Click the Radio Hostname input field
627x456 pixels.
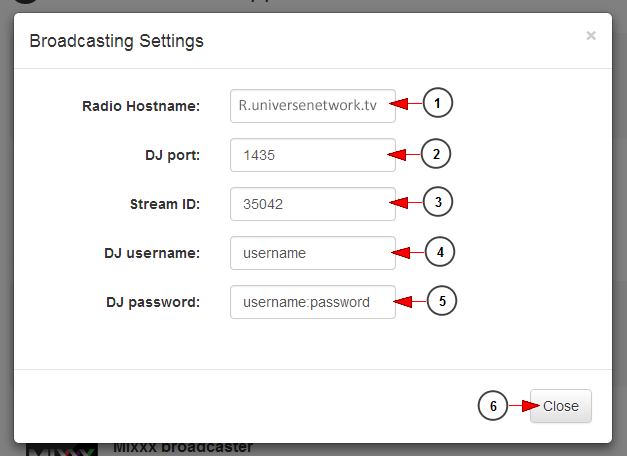[313, 106]
